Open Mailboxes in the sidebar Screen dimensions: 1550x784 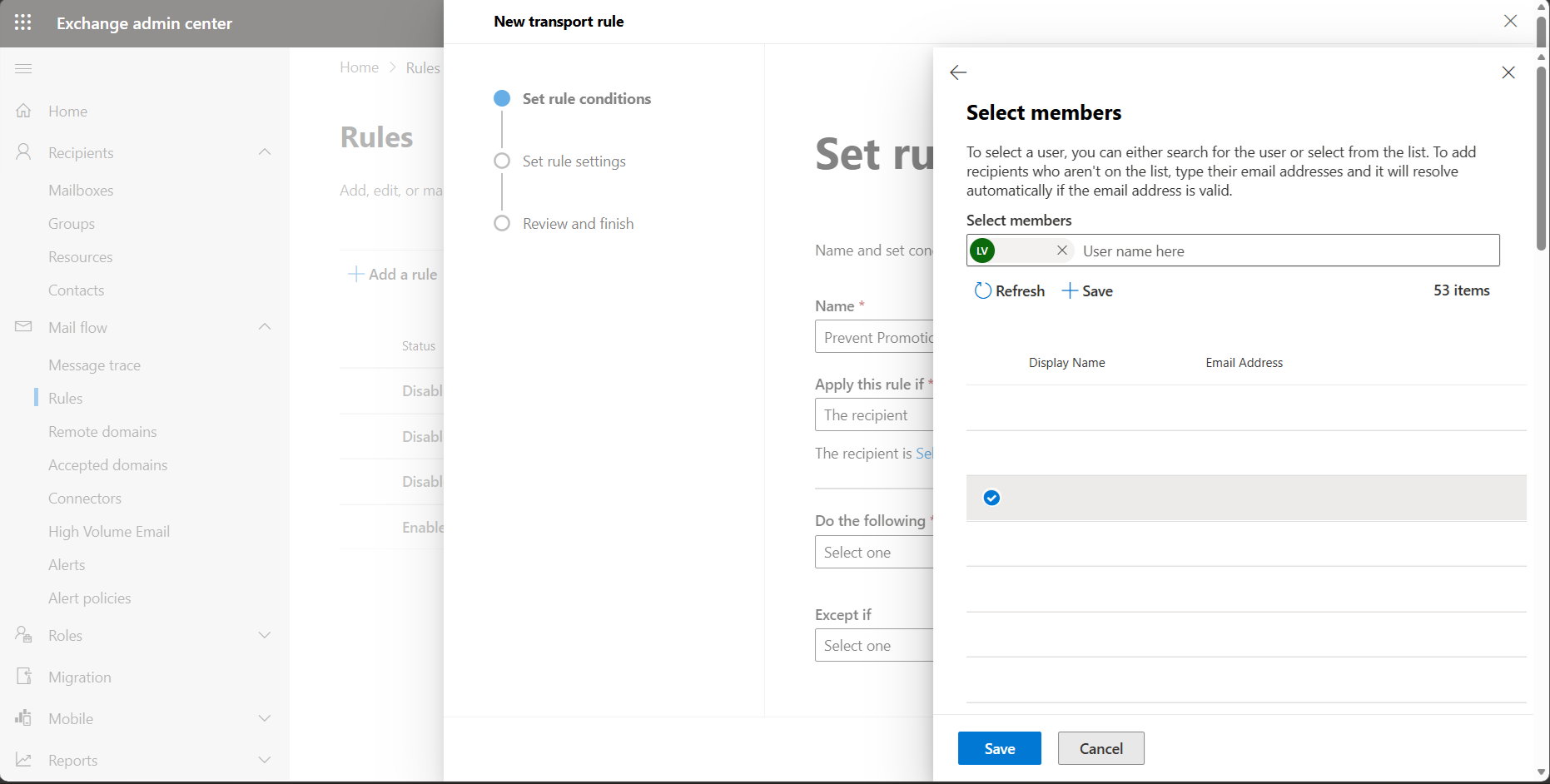coord(81,190)
